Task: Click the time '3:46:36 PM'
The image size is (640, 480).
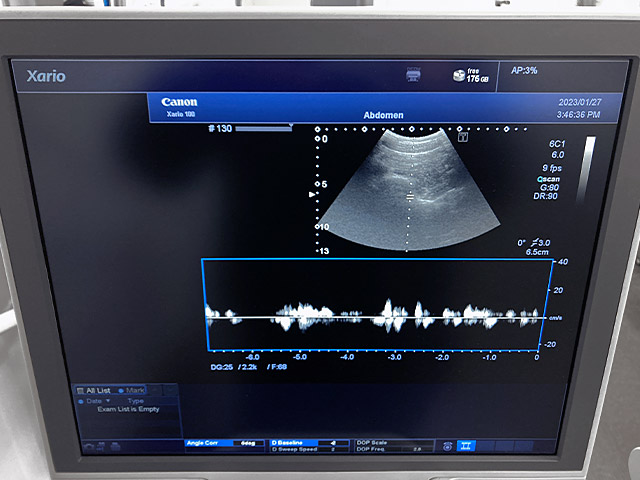Action: tap(578, 115)
